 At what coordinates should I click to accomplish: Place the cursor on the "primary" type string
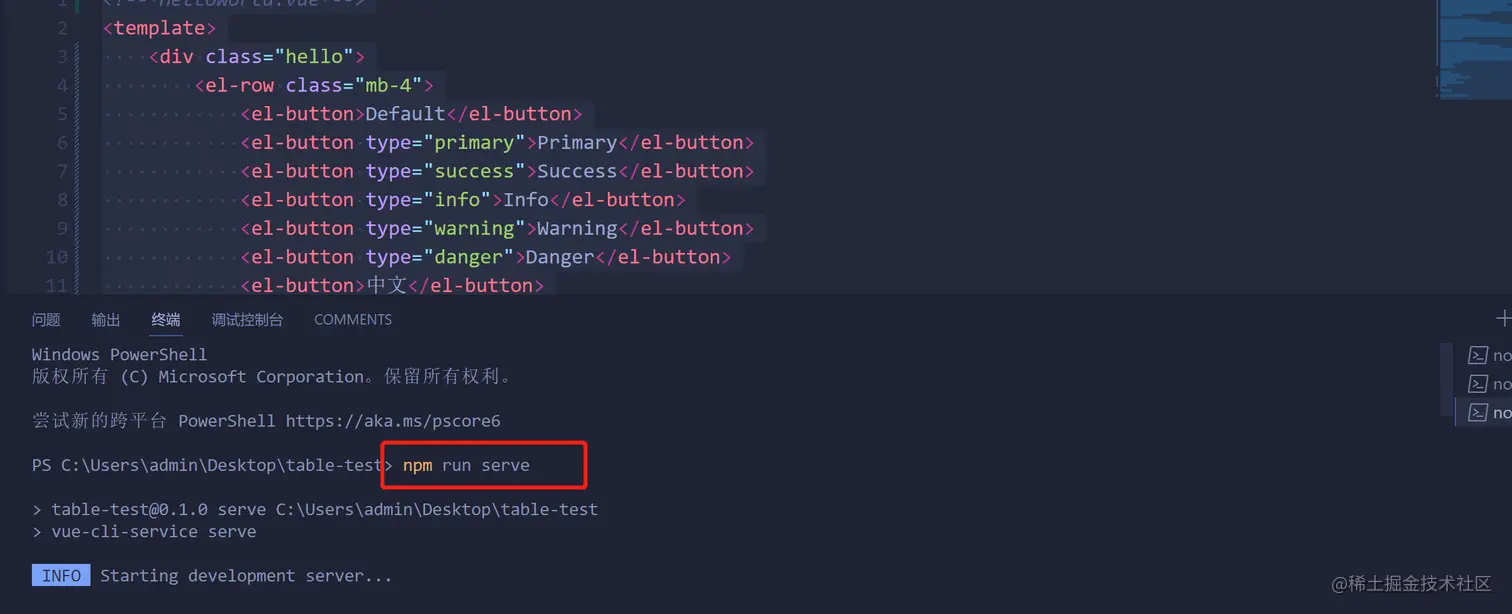coord(474,143)
